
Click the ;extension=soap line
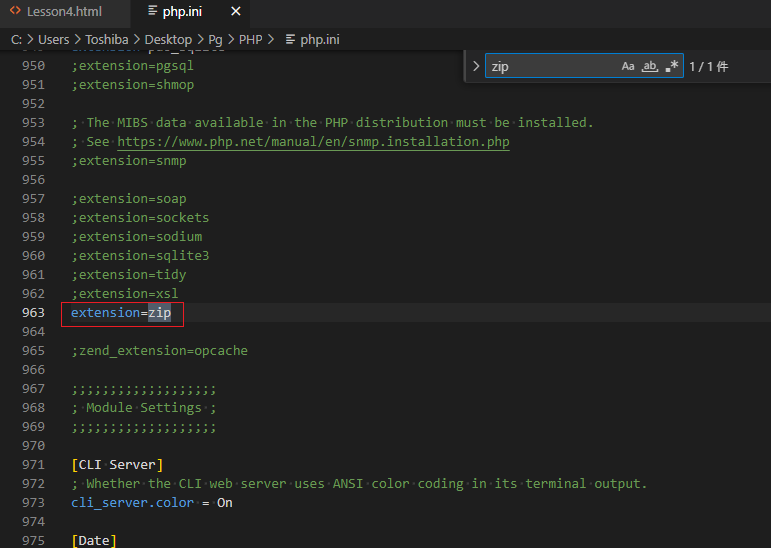pos(129,199)
